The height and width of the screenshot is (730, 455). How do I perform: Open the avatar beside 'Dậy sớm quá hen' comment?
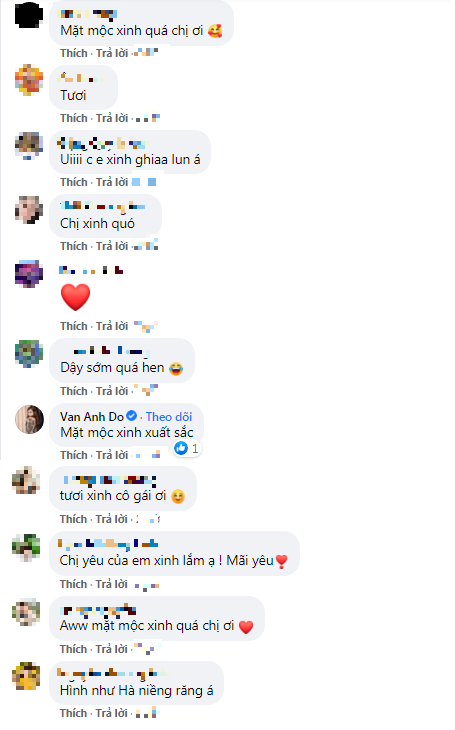click(x=29, y=353)
